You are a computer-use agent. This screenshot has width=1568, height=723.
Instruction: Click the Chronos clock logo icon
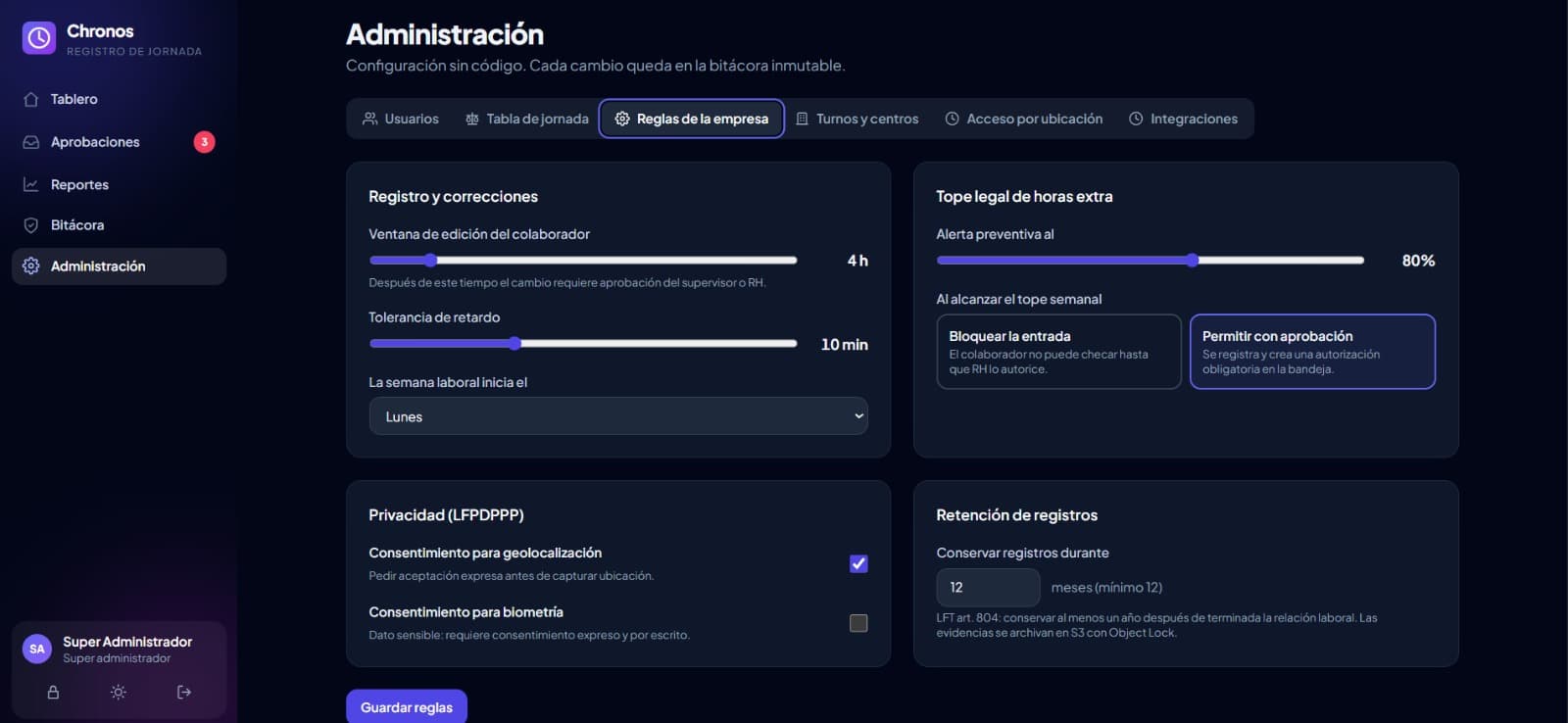click(39, 38)
